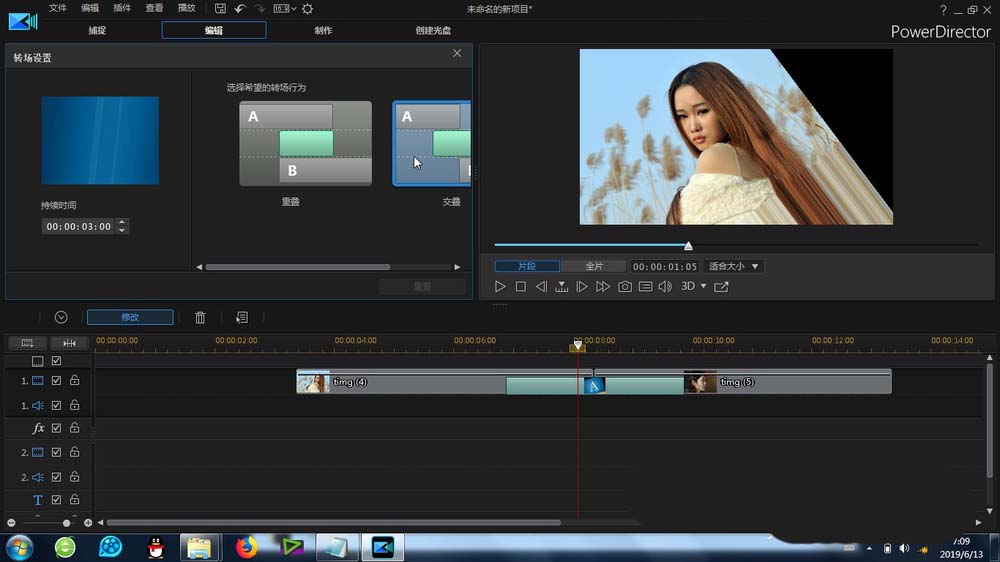Image resolution: width=1000 pixels, height=562 pixels.
Task: Disable video track 1 checkbox
Action: pyautogui.click(x=57, y=381)
